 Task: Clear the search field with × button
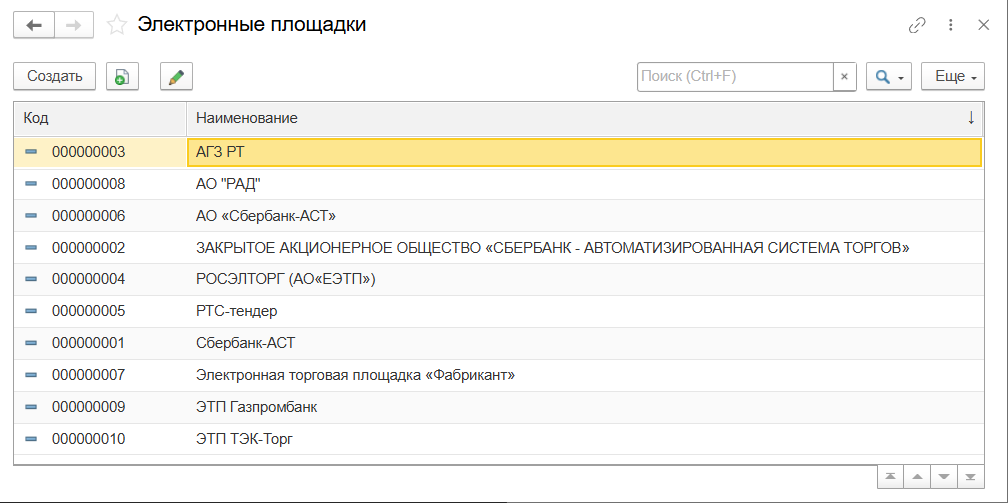(x=845, y=77)
